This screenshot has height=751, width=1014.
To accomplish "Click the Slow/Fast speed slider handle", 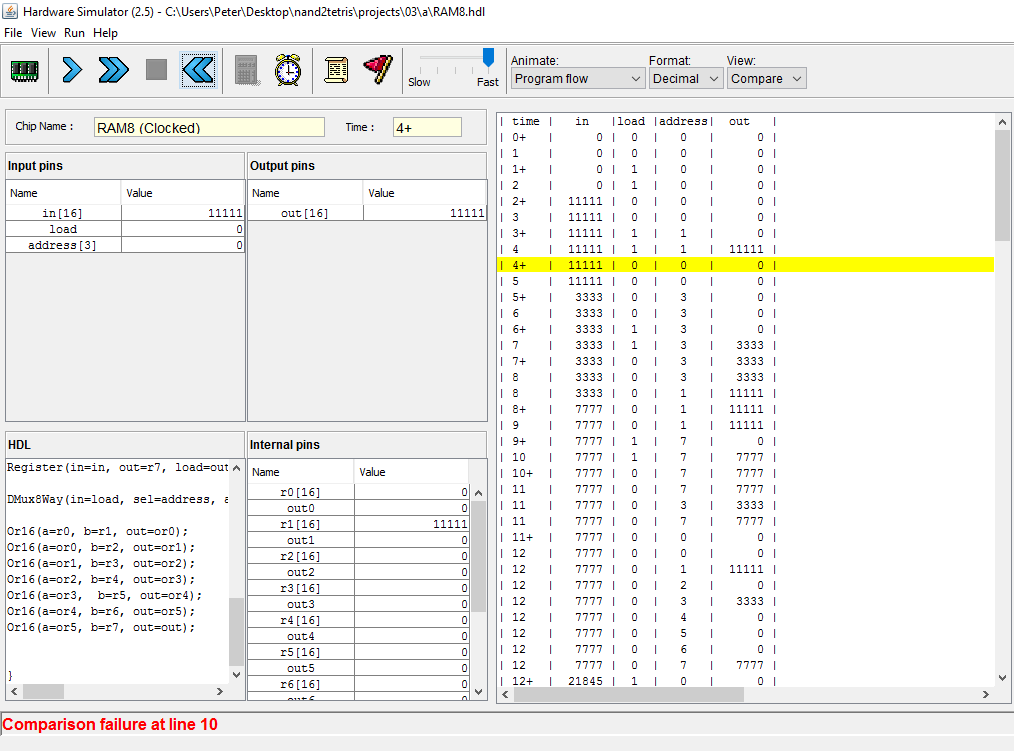I will pos(488,58).
